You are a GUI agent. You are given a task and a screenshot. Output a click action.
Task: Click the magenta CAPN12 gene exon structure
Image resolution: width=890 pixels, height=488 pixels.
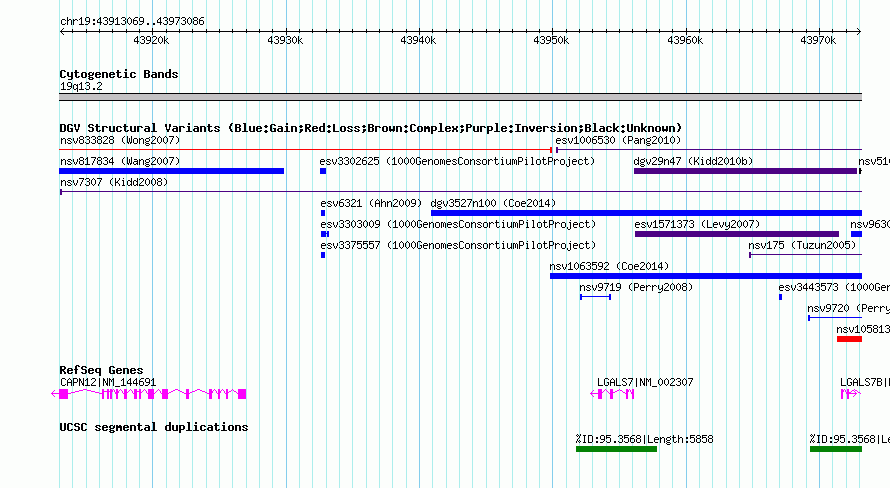pos(149,394)
